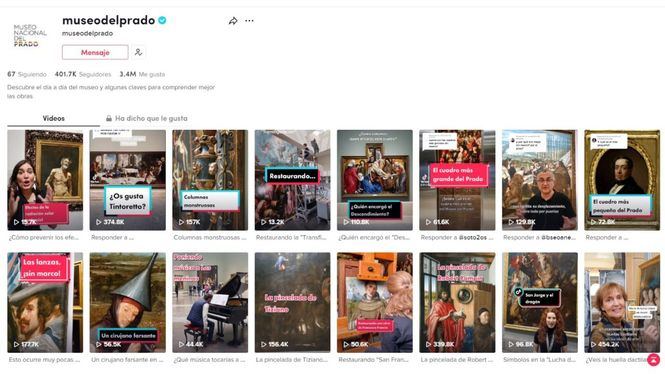Click caption Restaurando "San Fran...

click(x=374, y=360)
